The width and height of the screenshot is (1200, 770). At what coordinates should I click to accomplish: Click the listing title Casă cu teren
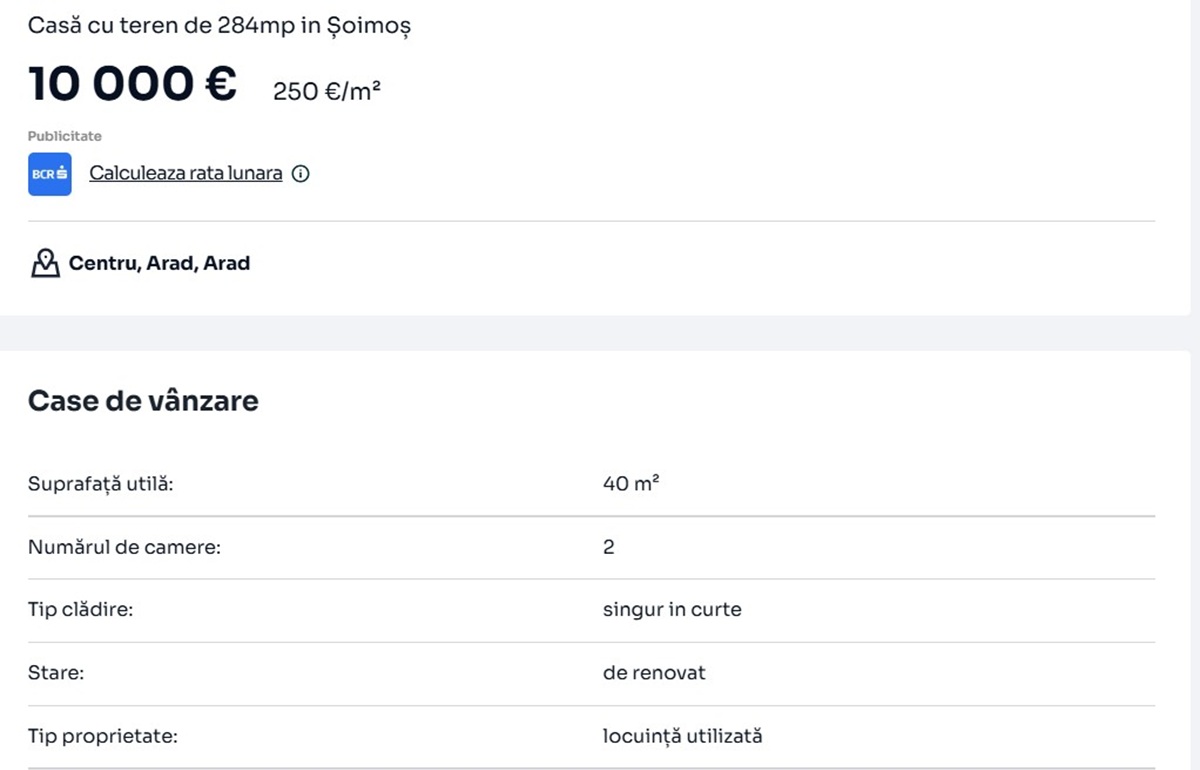point(219,26)
